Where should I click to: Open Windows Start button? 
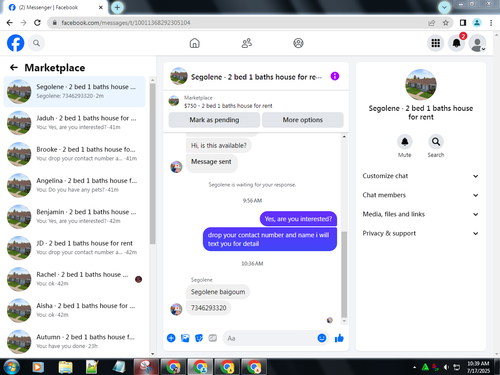pos(12,367)
